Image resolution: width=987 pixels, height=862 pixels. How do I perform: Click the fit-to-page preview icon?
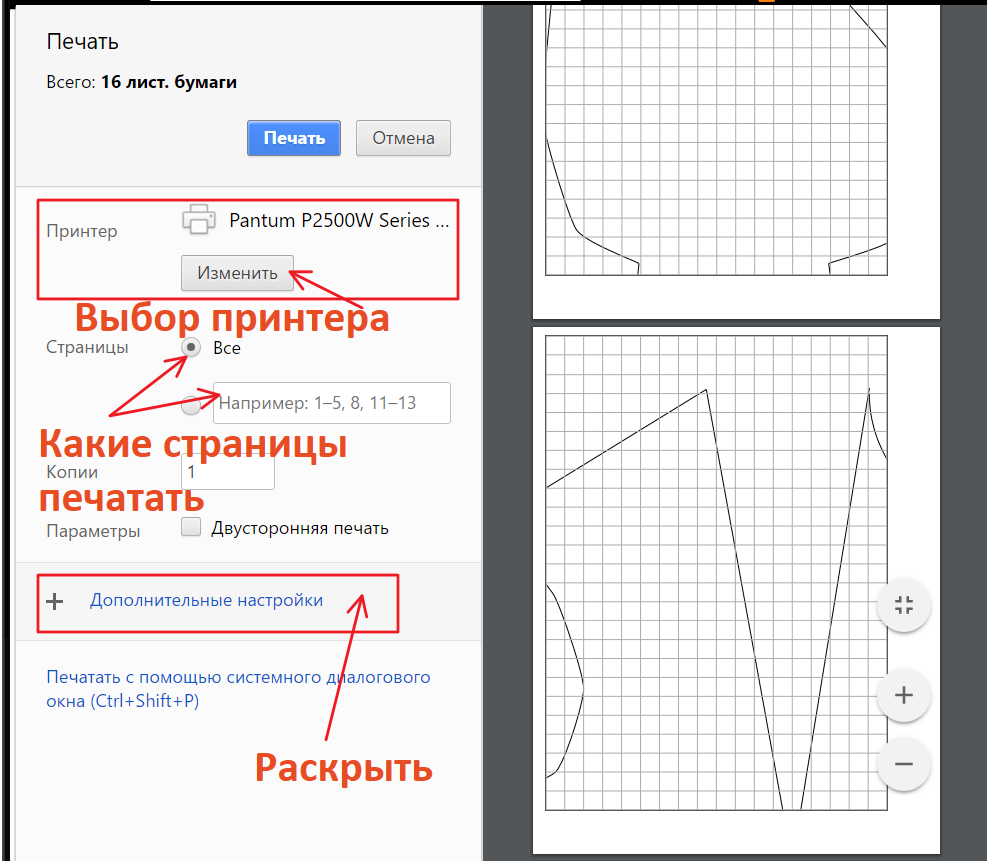[903, 605]
